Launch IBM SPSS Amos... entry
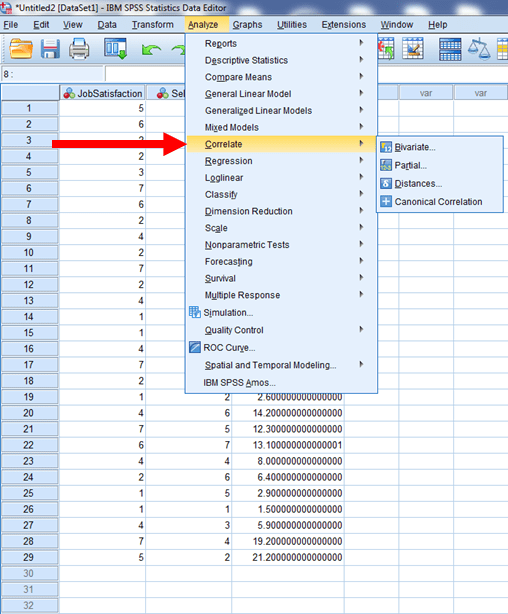 pyautogui.click(x=281, y=383)
